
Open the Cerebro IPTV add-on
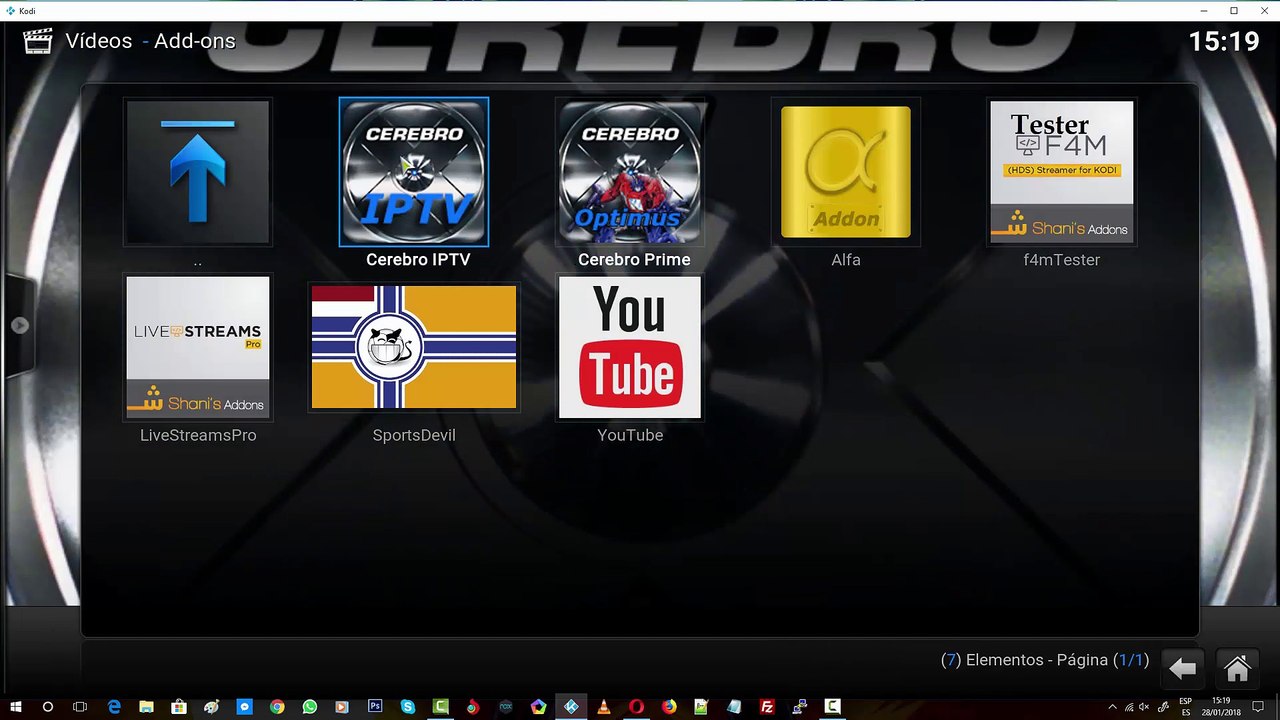coord(414,172)
